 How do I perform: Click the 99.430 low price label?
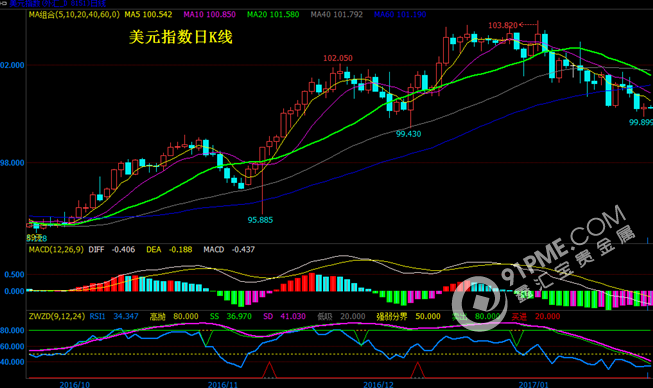(408, 134)
